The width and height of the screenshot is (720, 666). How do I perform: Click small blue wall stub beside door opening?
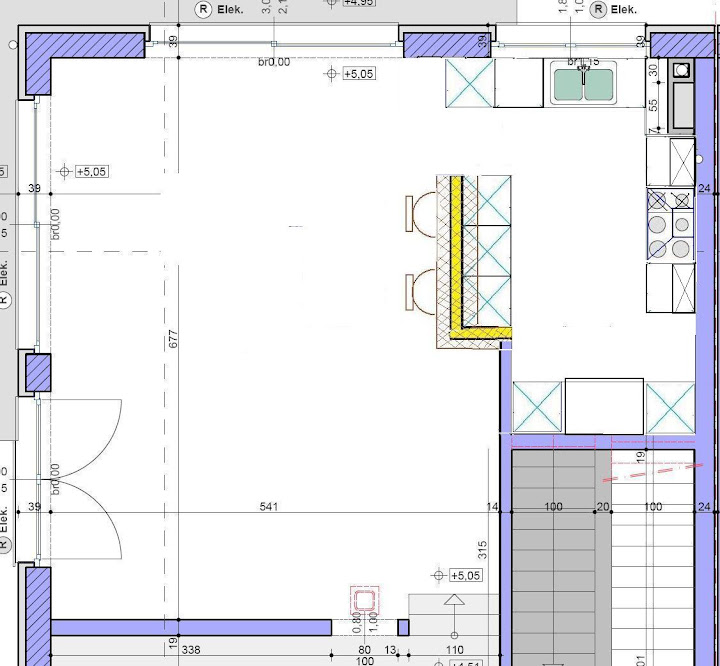point(403,627)
